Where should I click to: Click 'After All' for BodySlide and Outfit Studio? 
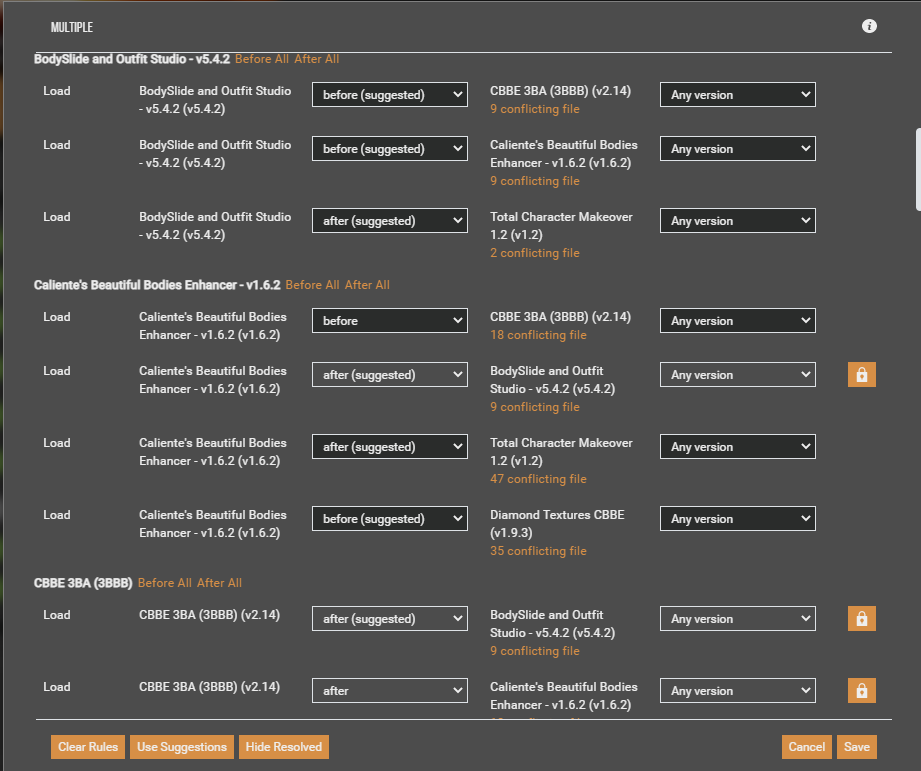(317, 59)
